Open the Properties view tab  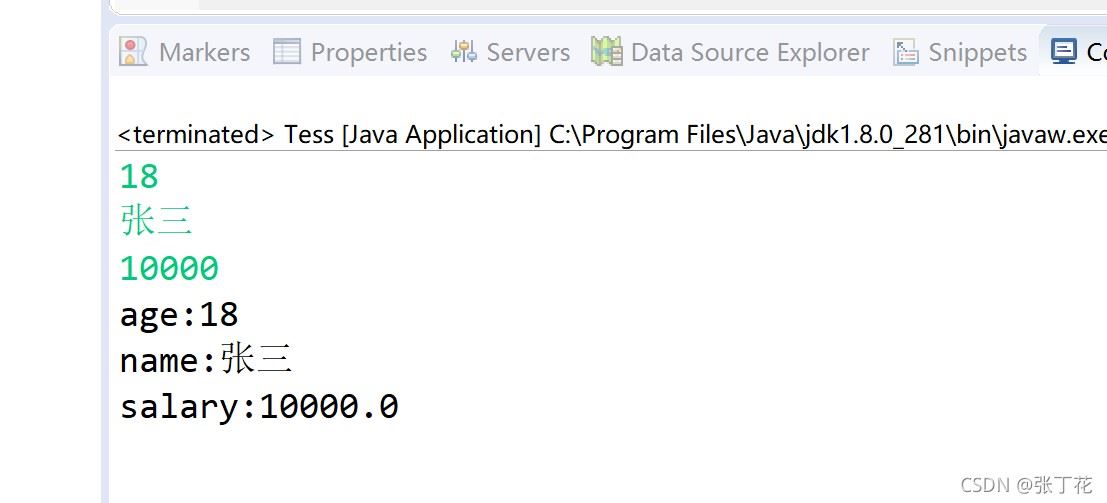pyautogui.click(x=368, y=52)
